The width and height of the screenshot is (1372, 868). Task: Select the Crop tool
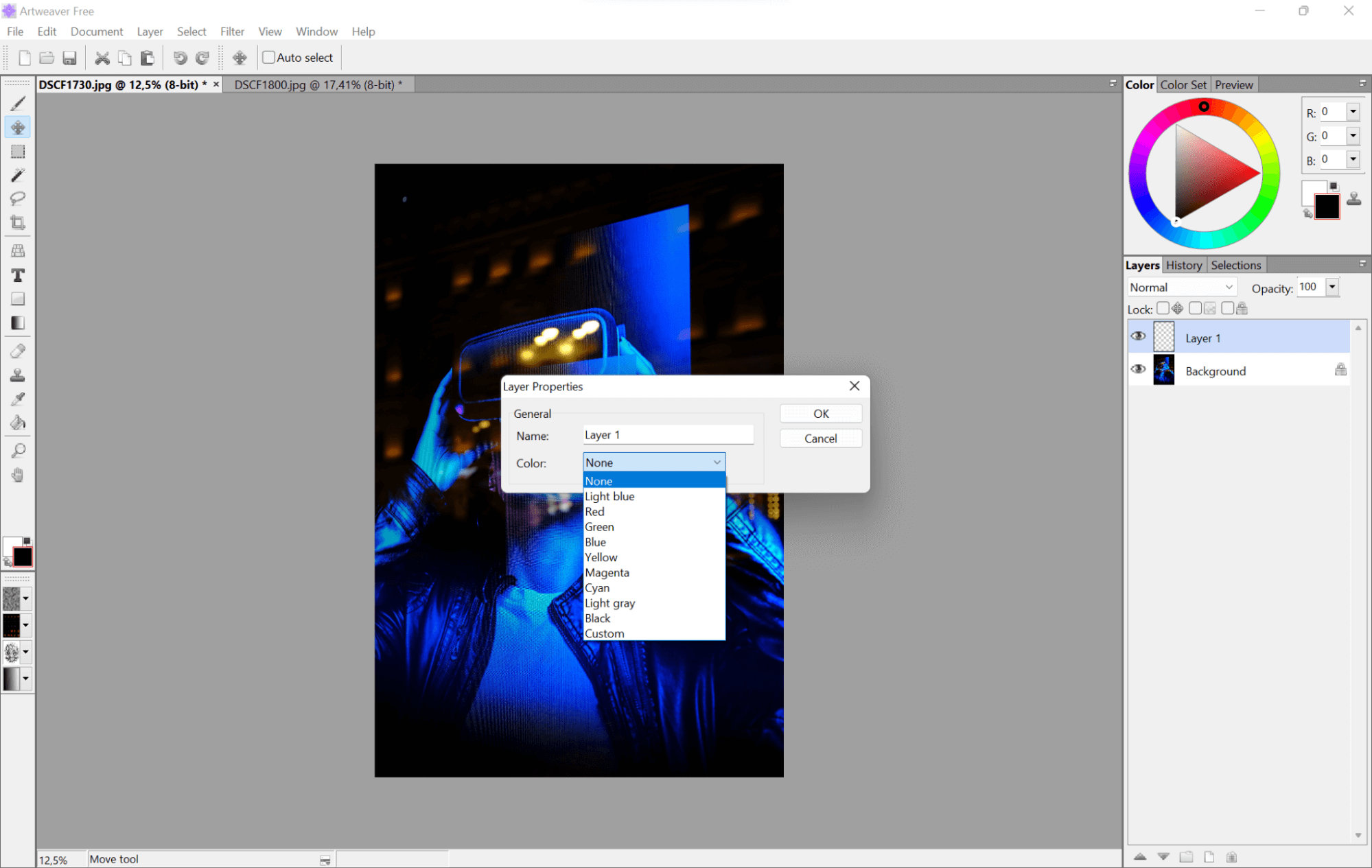coord(18,222)
